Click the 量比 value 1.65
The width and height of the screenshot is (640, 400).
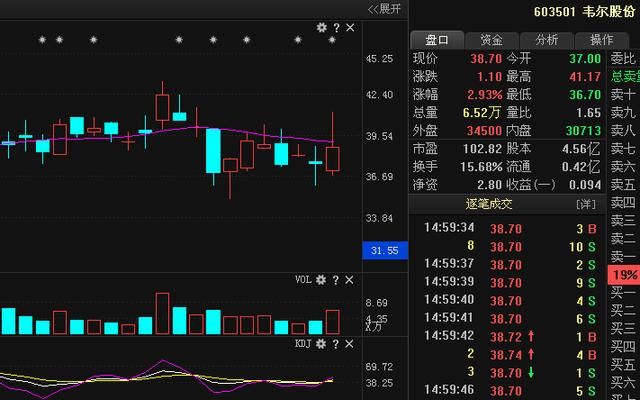coord(589,112)
